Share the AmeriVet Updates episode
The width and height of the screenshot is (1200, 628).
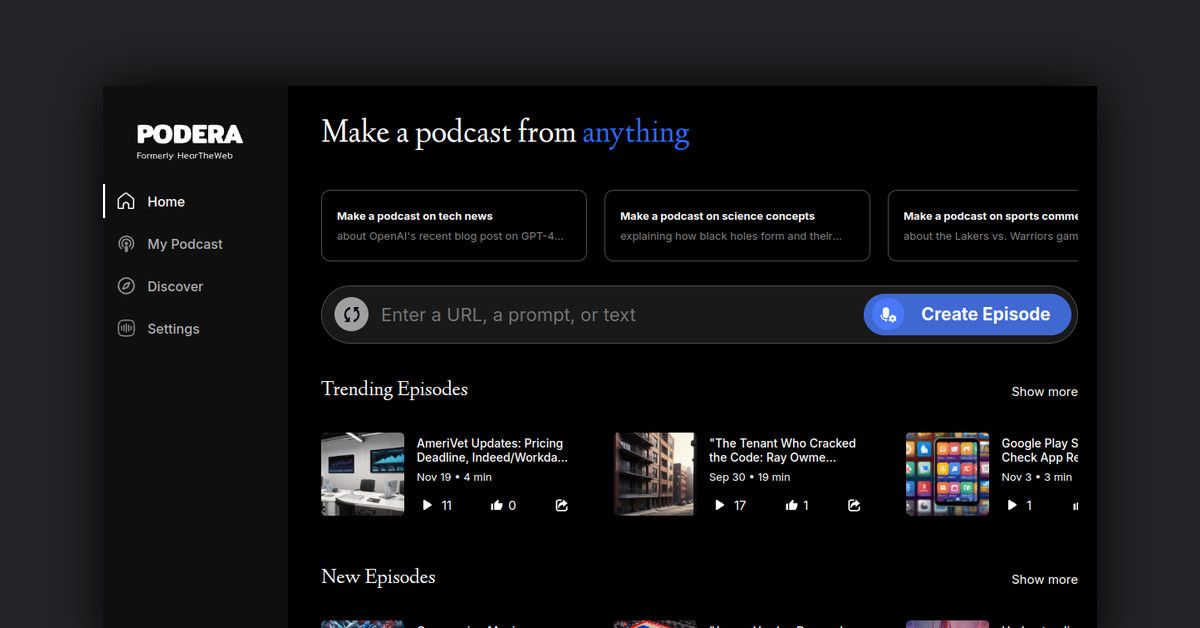click(562, 505)
